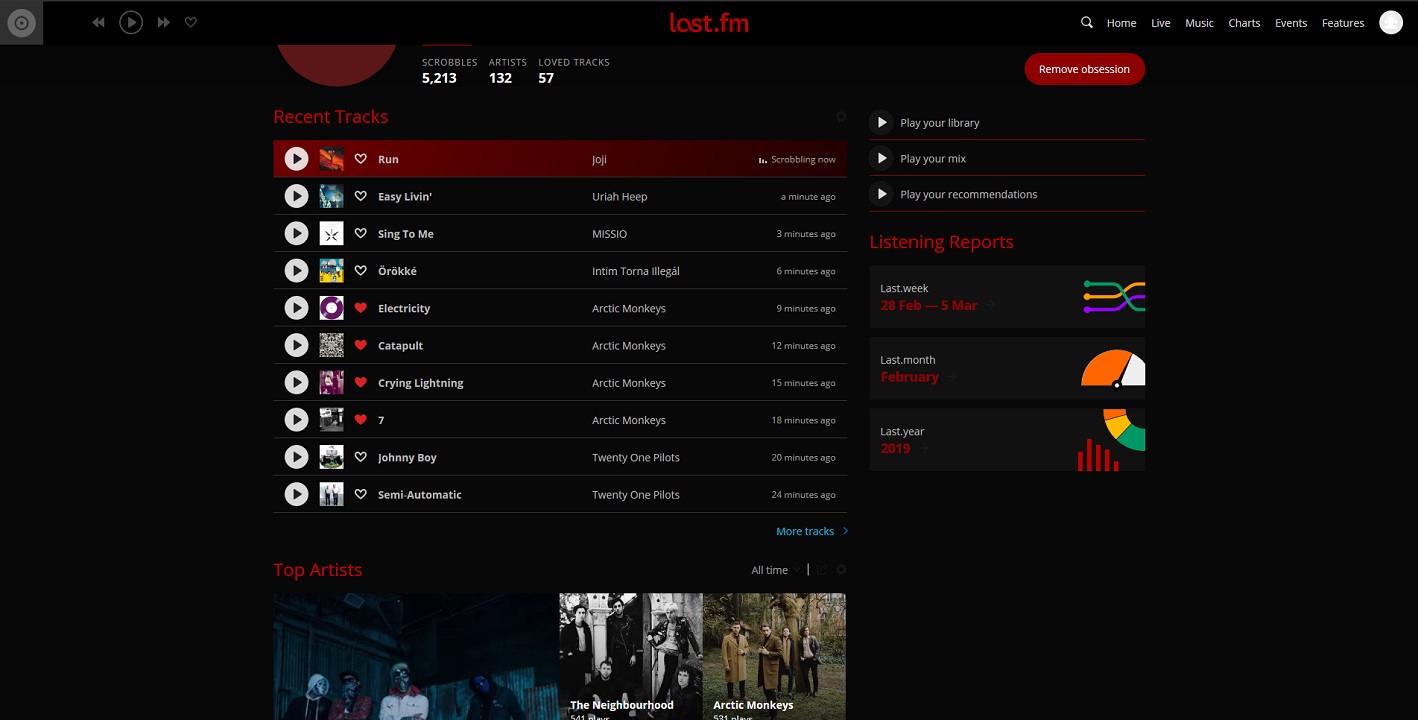Image resolution: width=1418 pixels, height=720 pixels.
Task: Love the currently playing track in the player bar
Action: 191,21
